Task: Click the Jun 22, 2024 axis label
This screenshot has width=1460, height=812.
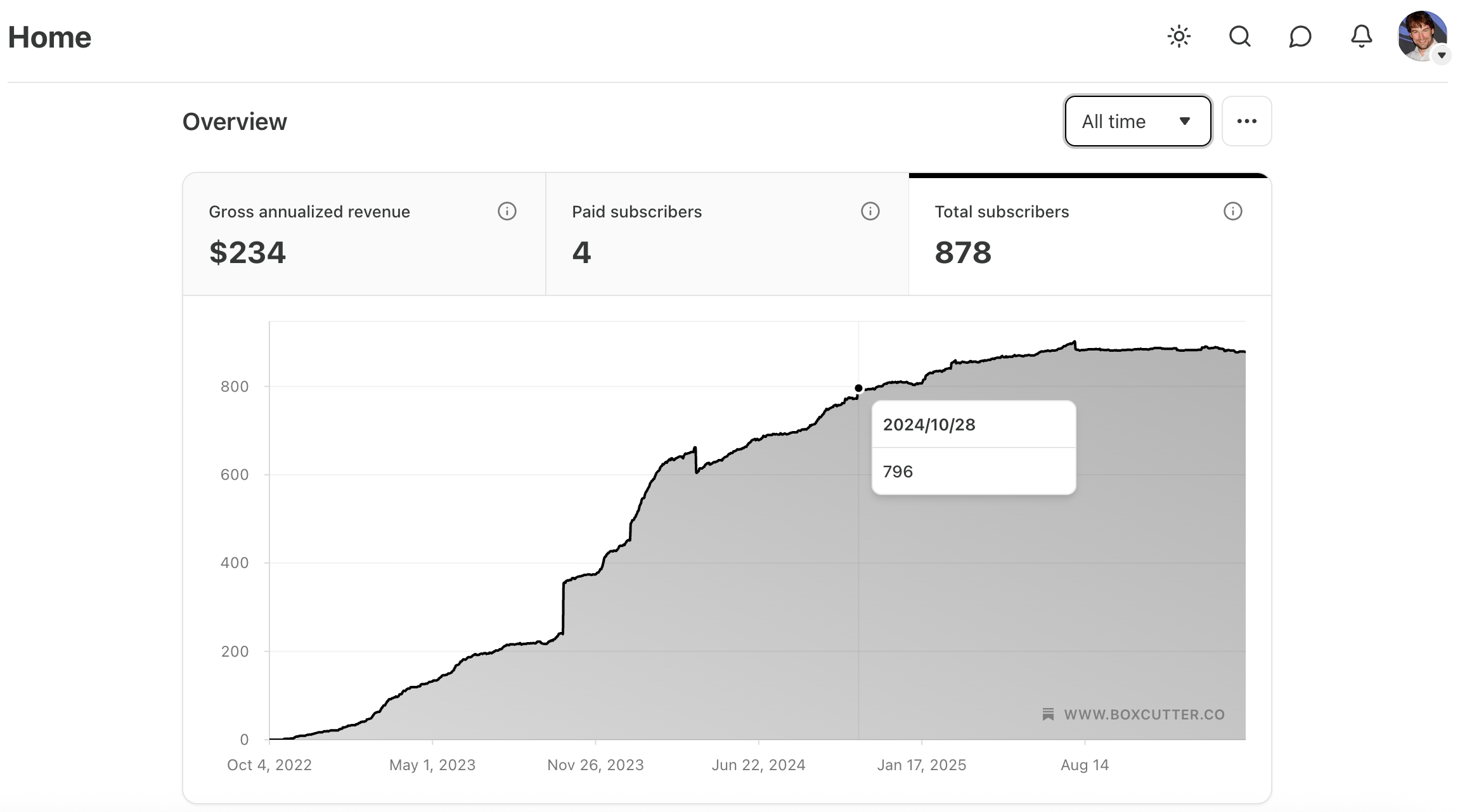Action: pos(758,765)
